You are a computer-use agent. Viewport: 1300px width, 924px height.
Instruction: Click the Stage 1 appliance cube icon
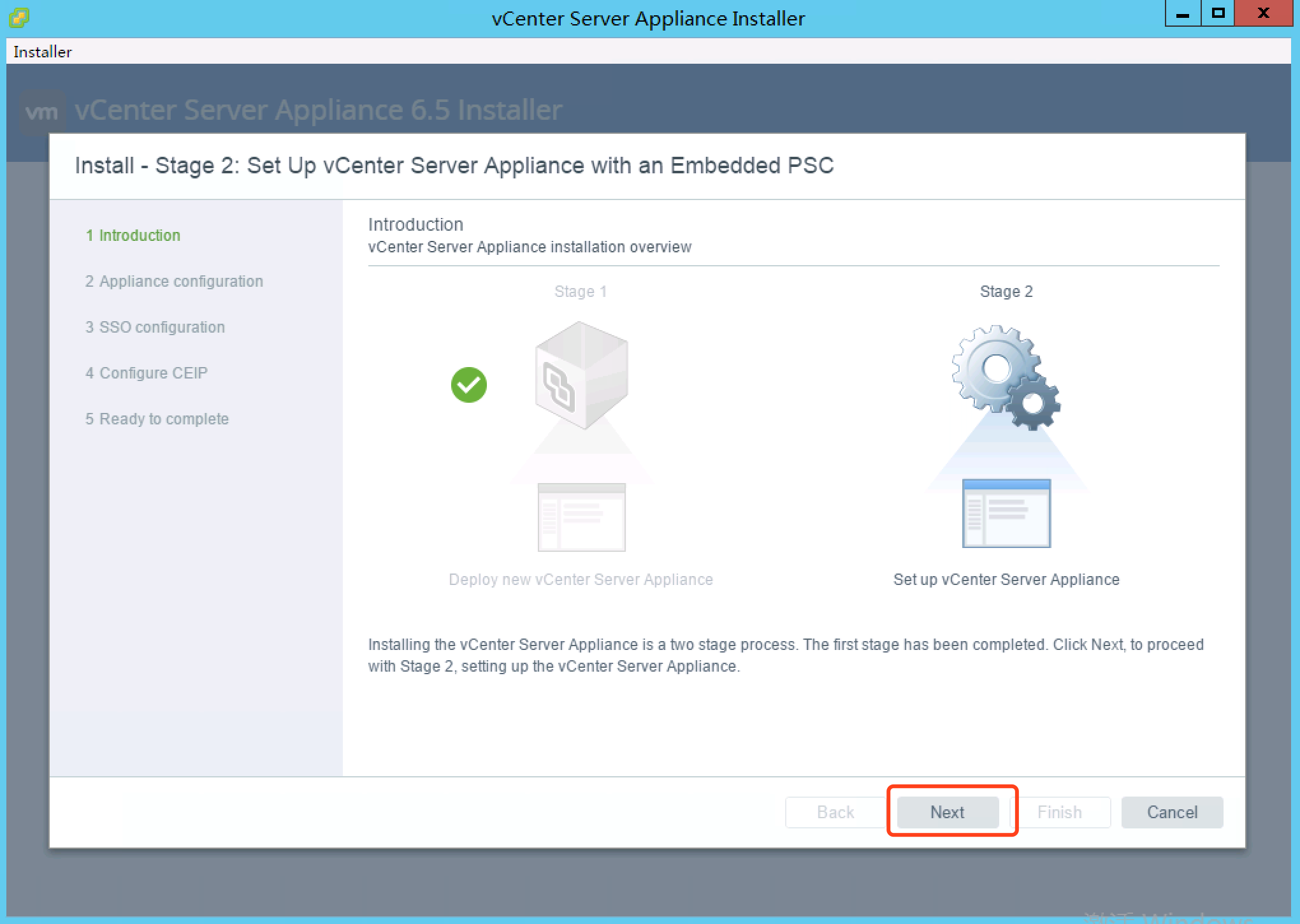(x=582, y=375)
